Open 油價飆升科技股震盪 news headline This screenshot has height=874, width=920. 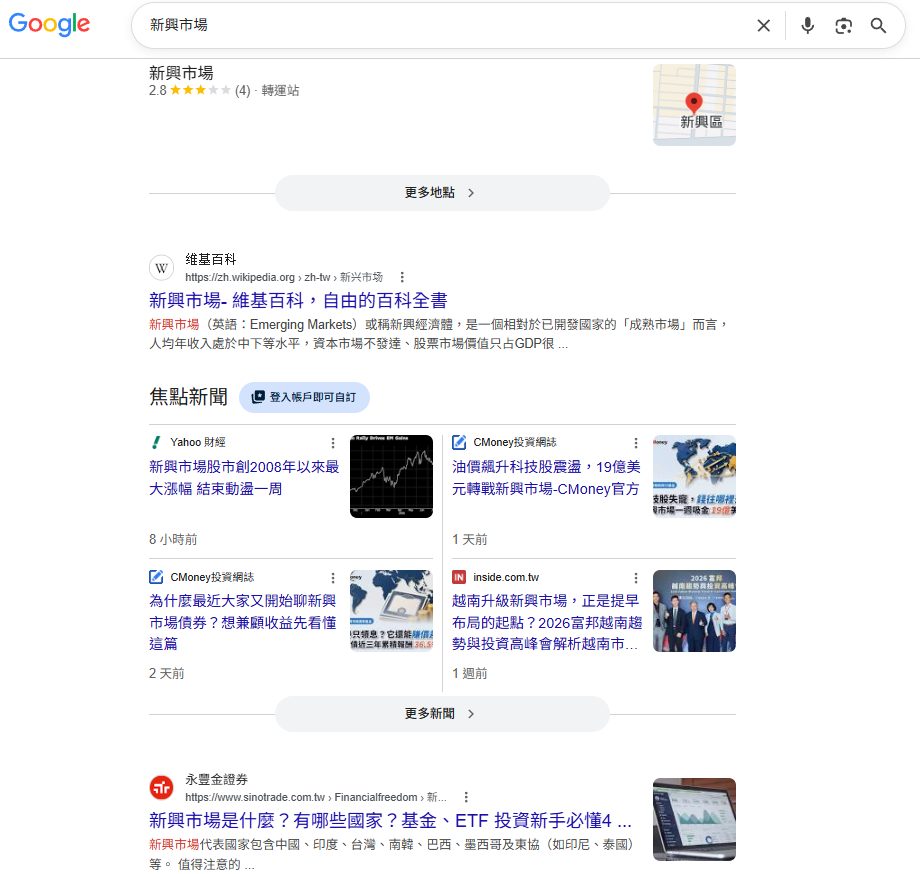546,477
